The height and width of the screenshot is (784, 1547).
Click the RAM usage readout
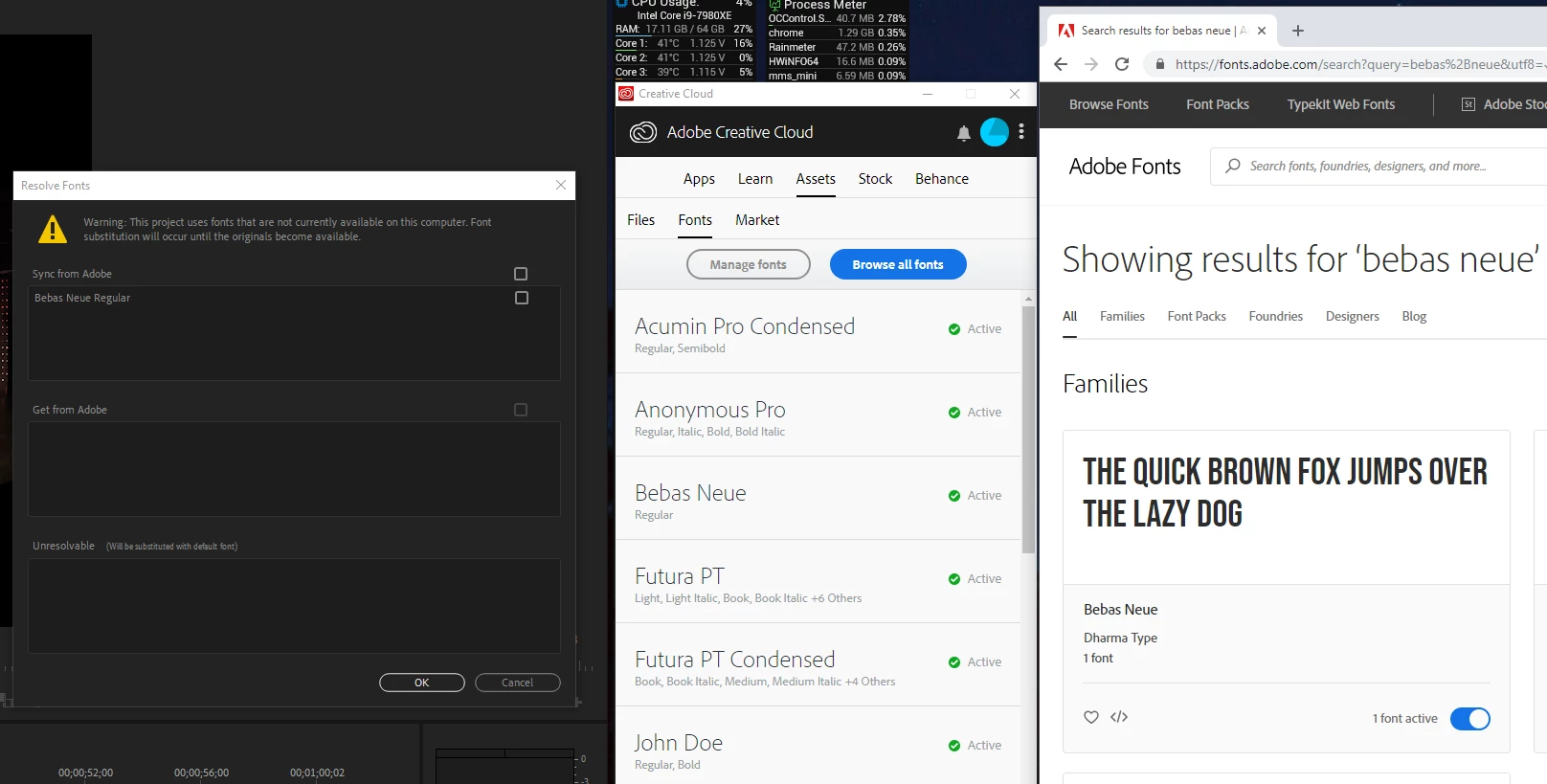[x=684, y=29]
